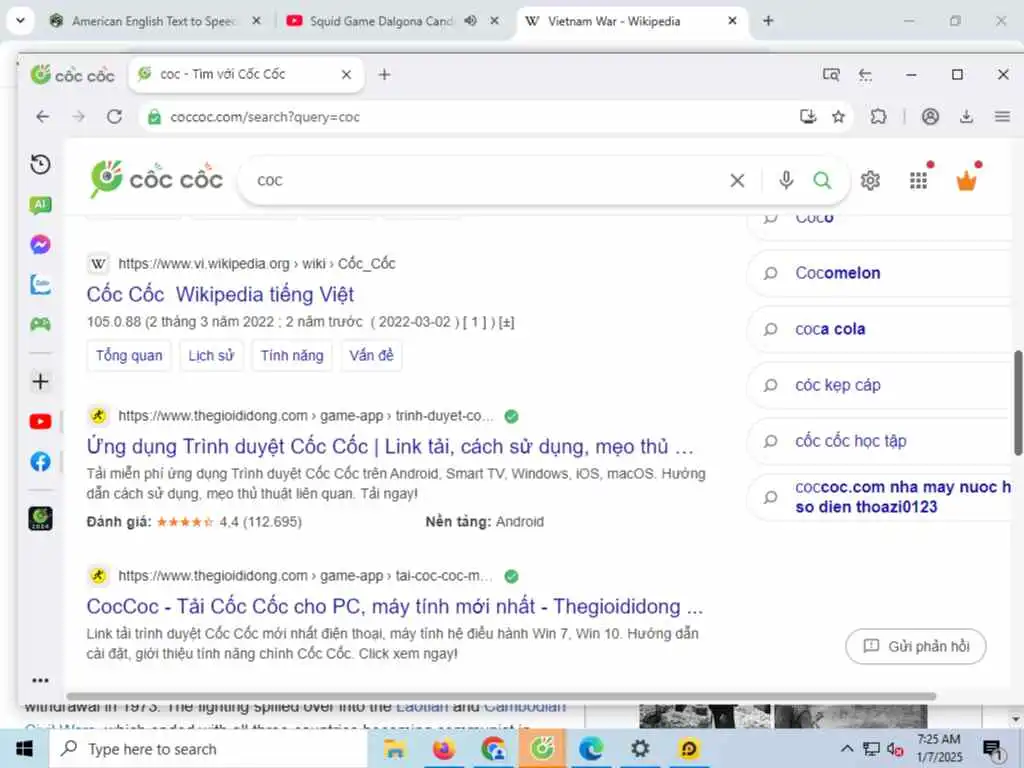1024x768 pixels.
Task: Switch to Vietnam War - Wikipedia tab
Action: click(632, 21)
